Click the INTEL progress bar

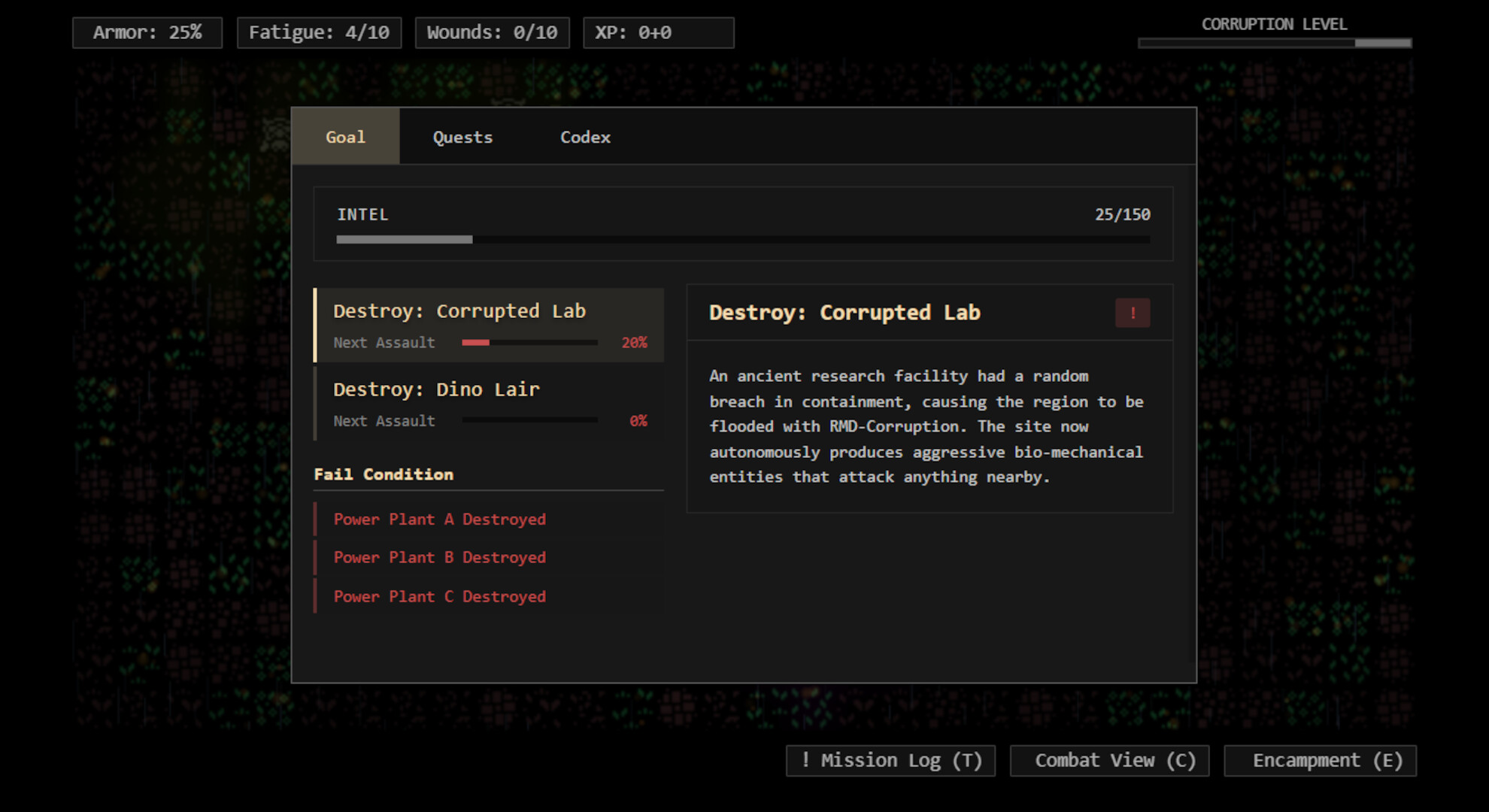click(x=743, y=239)
